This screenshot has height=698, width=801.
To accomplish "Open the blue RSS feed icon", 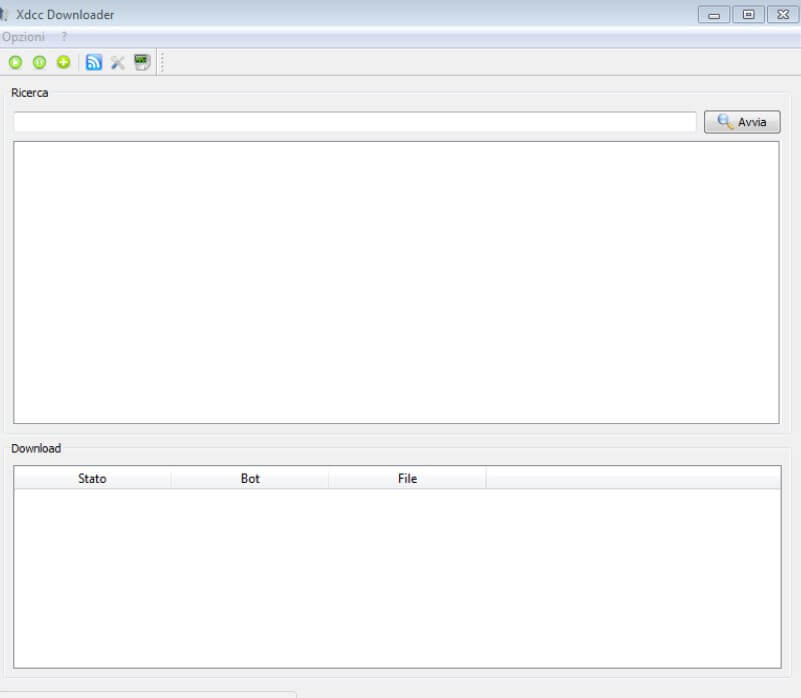I will pyautogui.click(x=93, y=62).
